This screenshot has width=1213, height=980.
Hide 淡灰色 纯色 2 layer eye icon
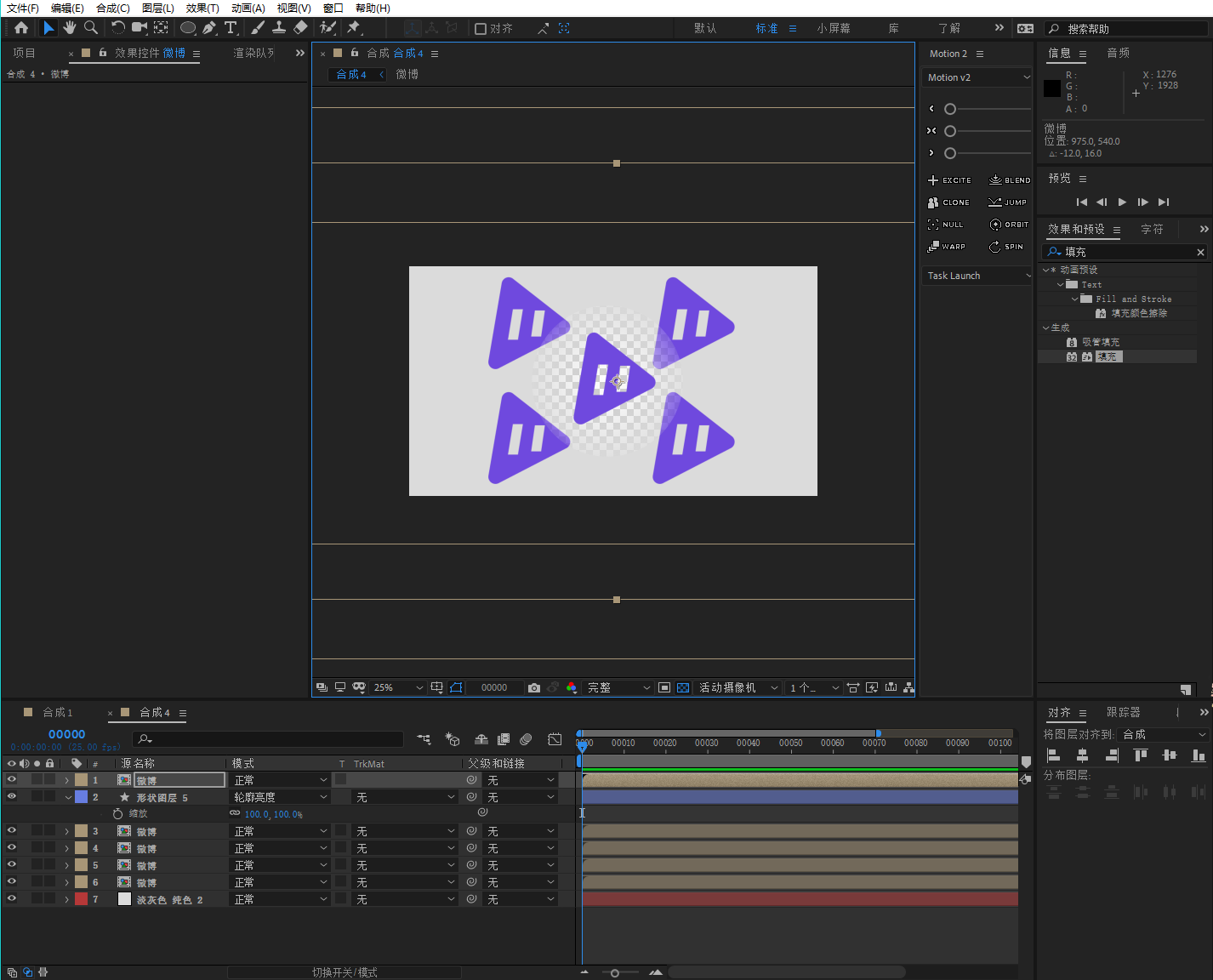pyautogui.click(x=12, y=898)
